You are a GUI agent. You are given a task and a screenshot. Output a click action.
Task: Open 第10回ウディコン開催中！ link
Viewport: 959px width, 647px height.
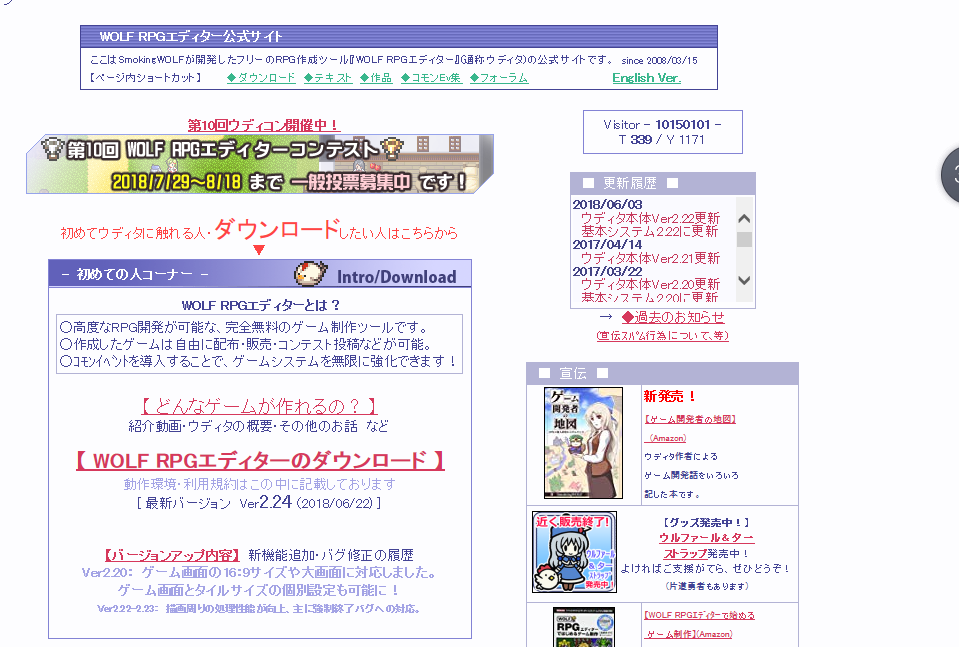(264, 125)
